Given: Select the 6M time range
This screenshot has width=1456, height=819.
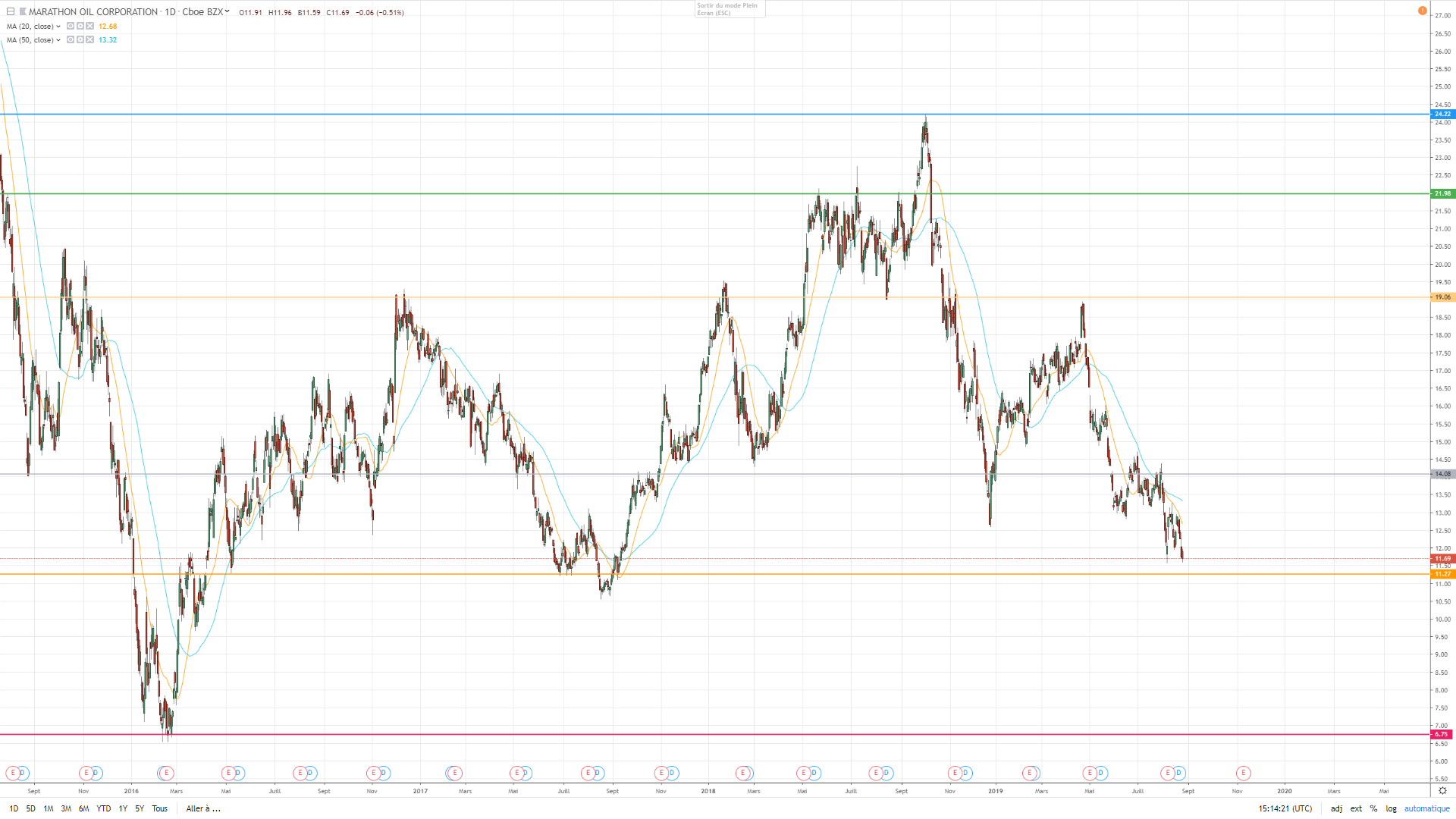Looking at the screenshot, I should click(x=83, y=809).
